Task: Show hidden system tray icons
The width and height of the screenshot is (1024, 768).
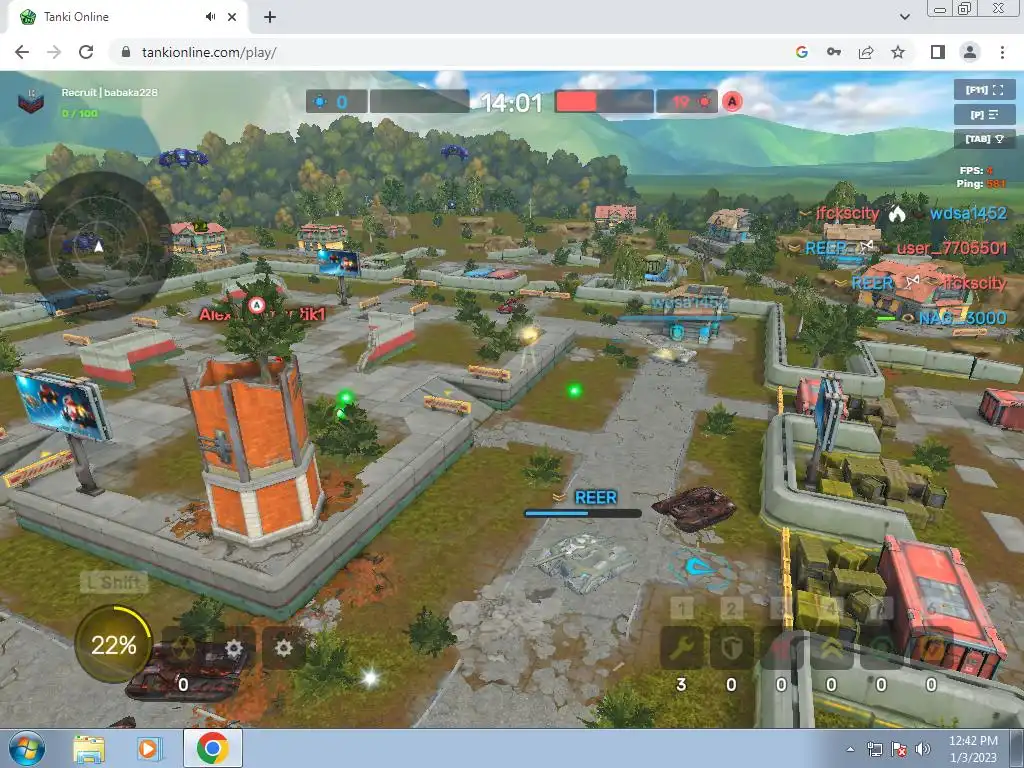Action: (x=850, y=749)
